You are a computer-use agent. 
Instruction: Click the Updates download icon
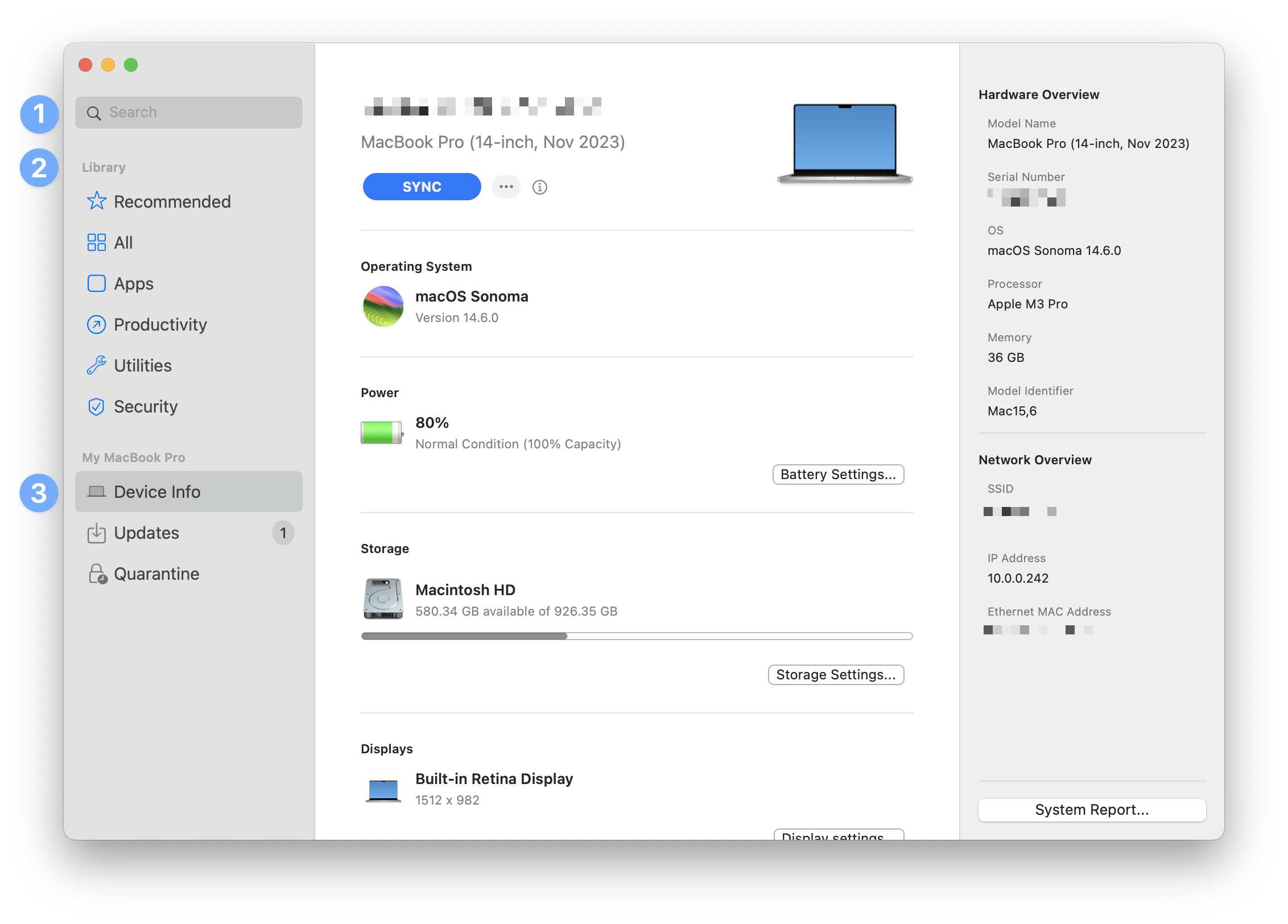click(96, 533)
